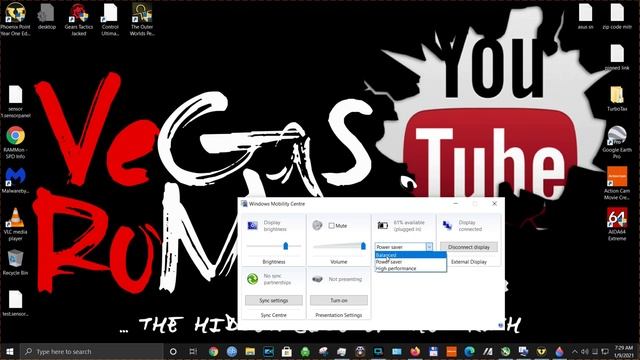Image resolution: width=640 pixels, height=360 pixels.
Task: Select the Control Ultimate desktop shortcut
Action: 110,19
